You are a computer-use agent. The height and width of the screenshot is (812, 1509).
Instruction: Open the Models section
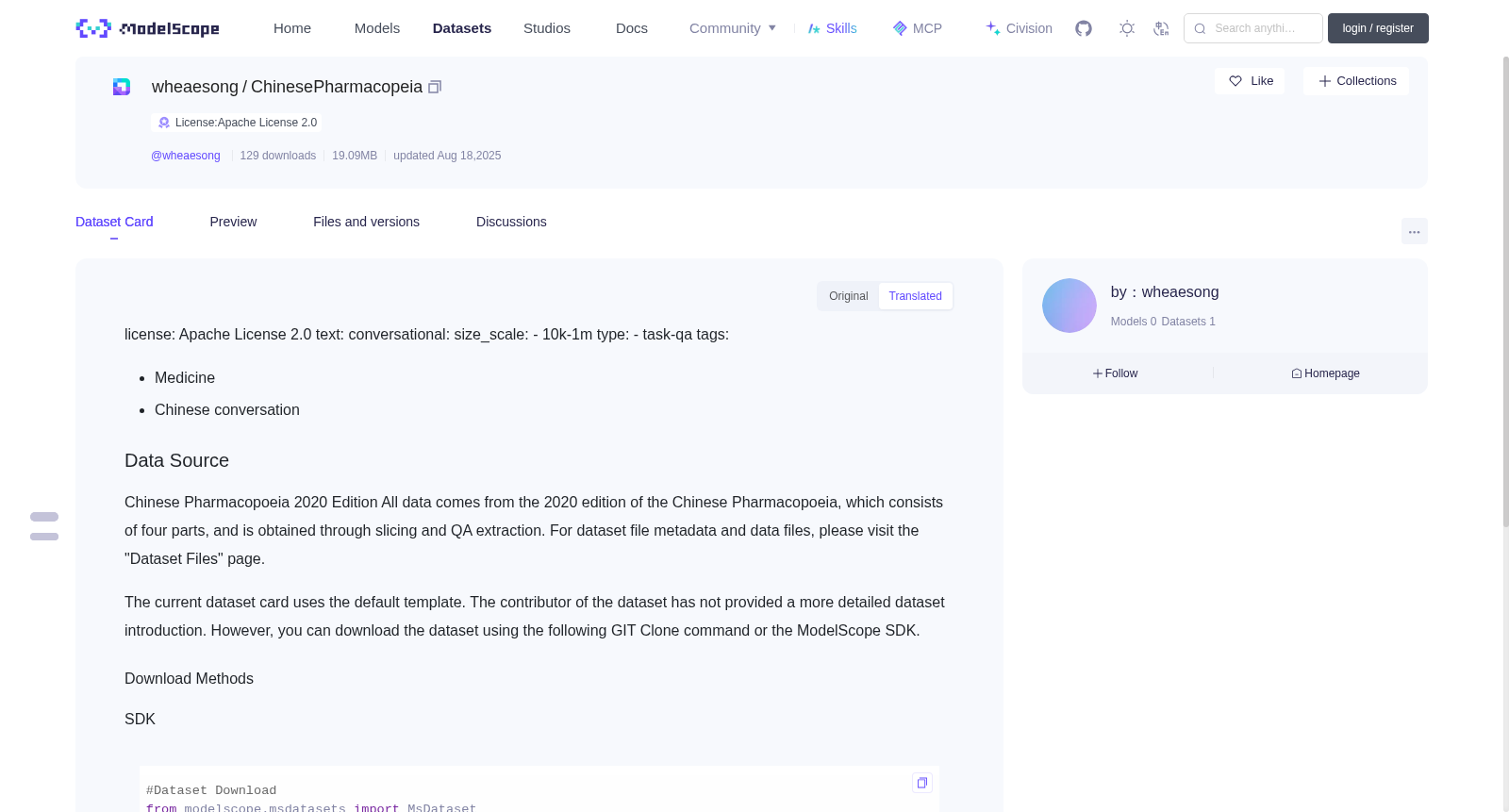tap(377, 28)
